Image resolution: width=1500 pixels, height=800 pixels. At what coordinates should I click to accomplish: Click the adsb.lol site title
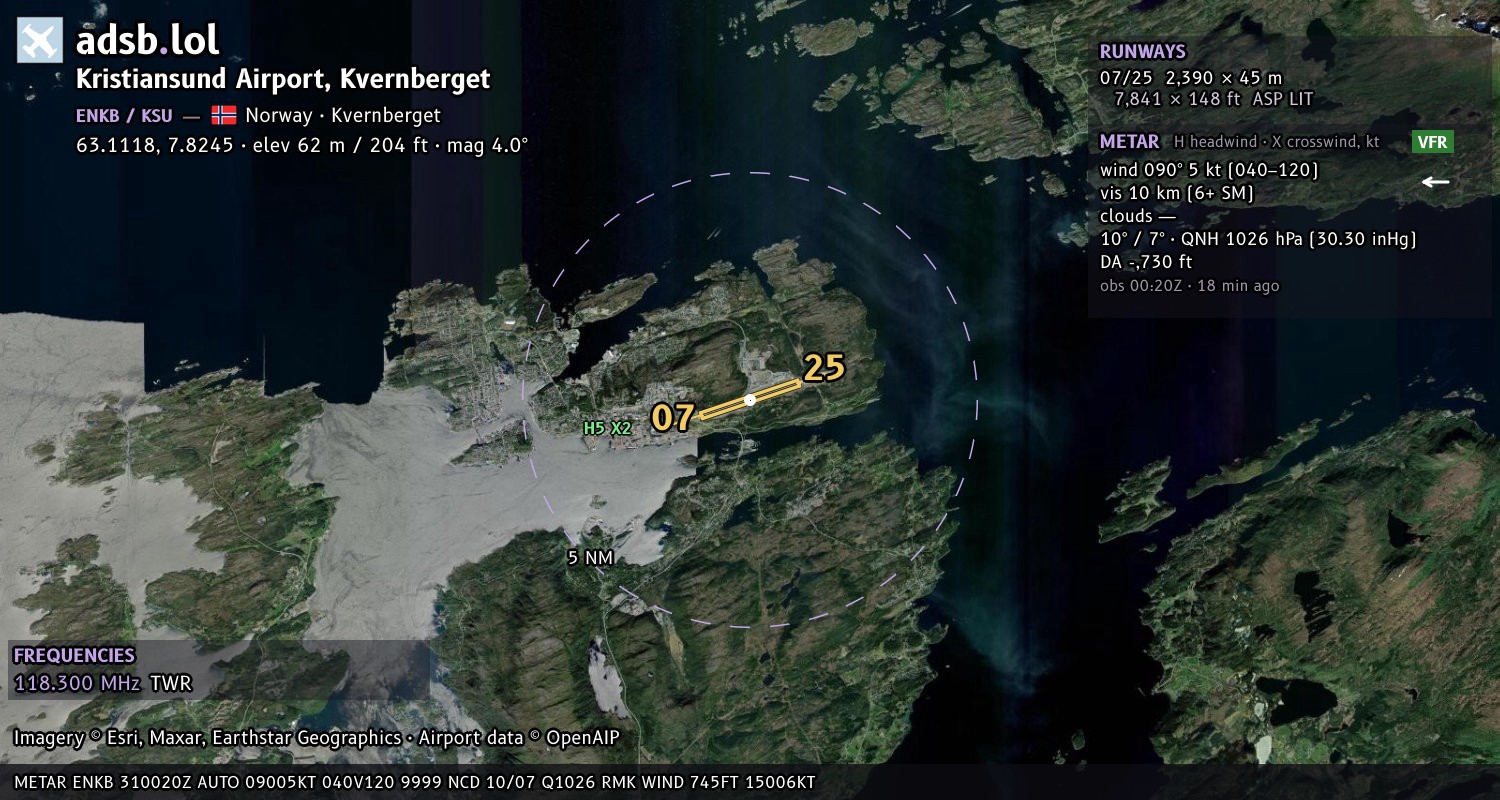pos(148,40)
